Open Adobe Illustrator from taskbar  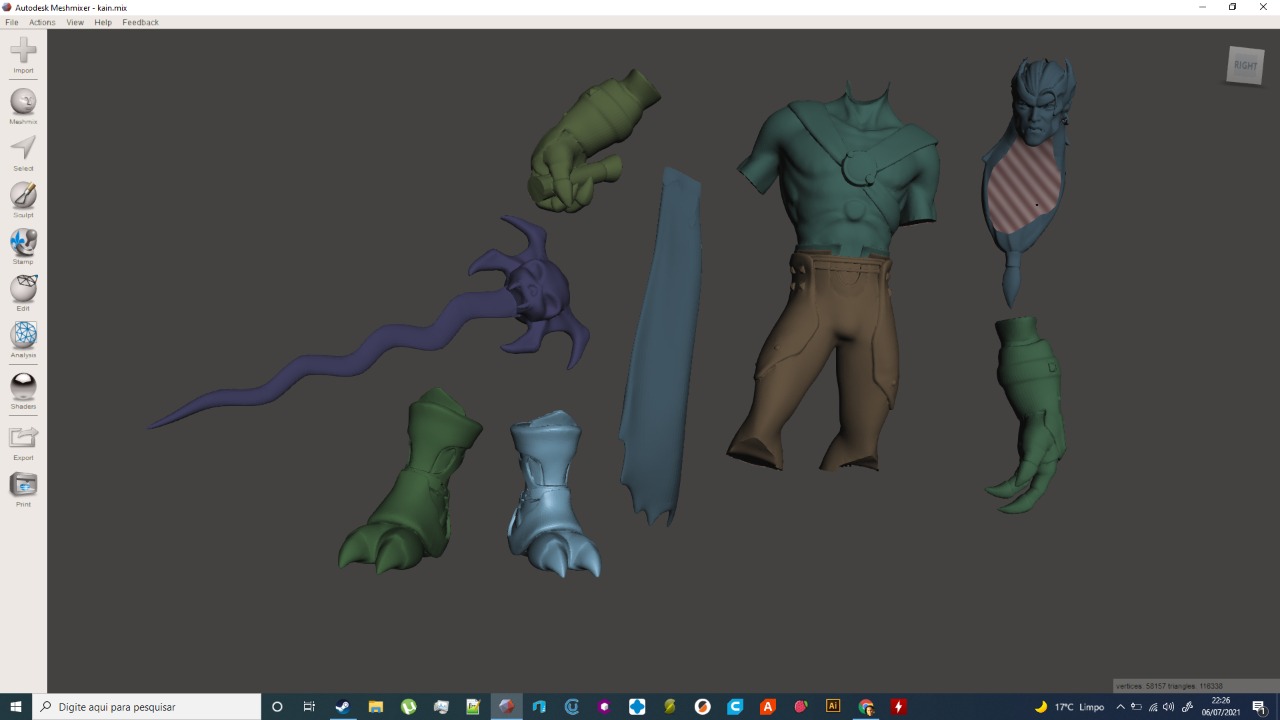pos(833,707)
